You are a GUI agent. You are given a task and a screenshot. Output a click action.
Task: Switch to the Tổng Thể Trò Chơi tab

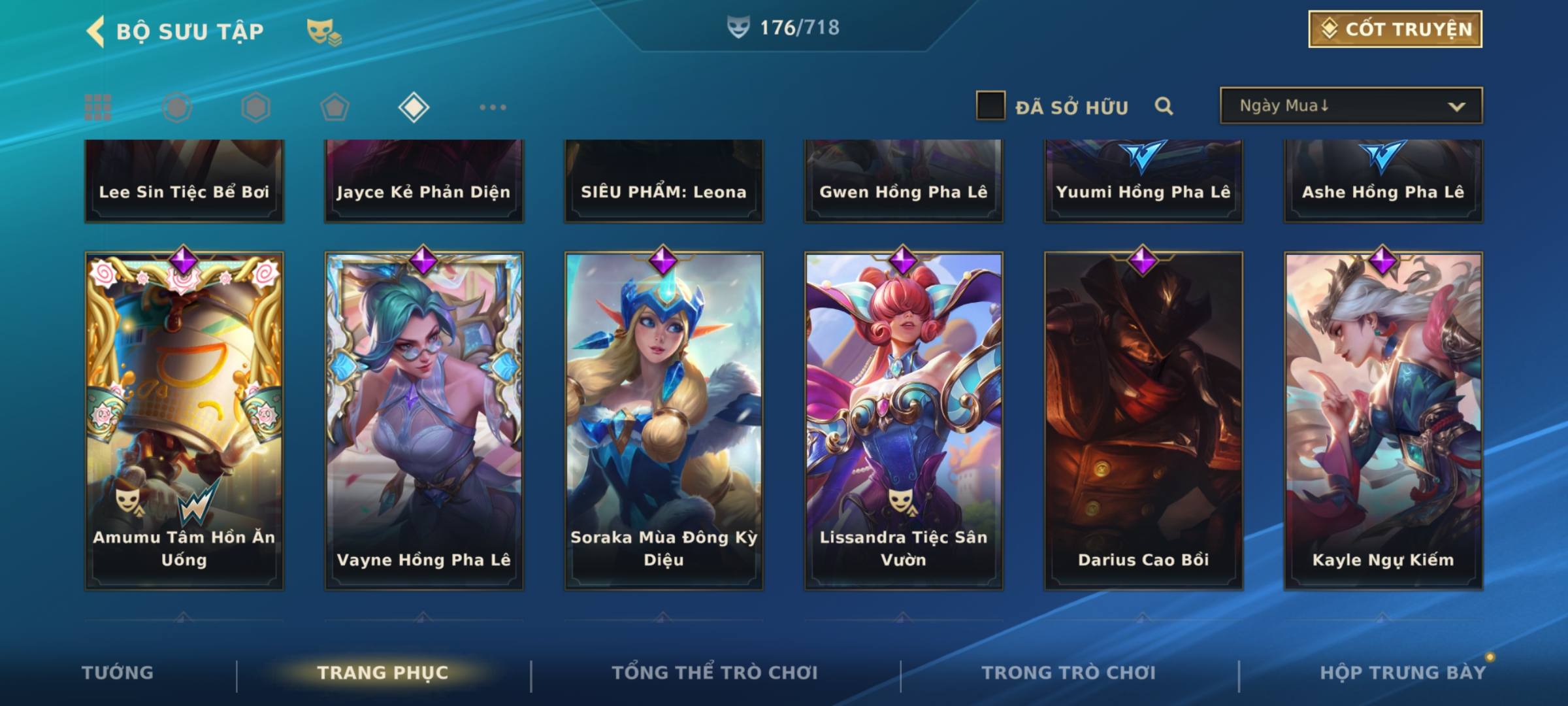(x=715, y=673)
